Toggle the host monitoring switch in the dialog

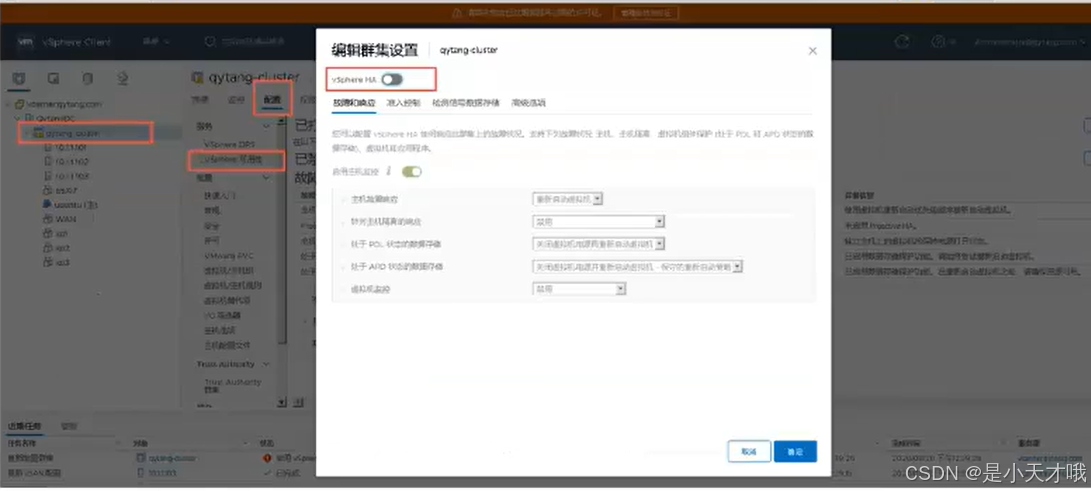tap(411, 171)
